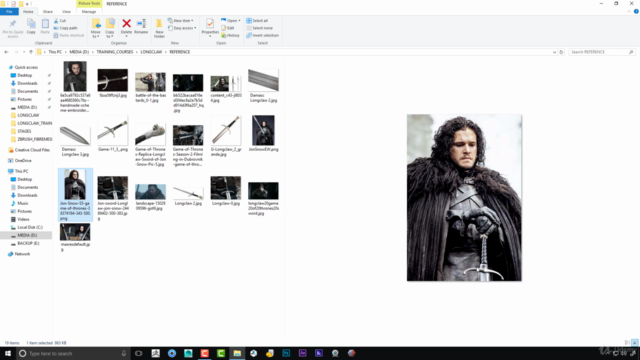This screenshot has width=640, height=360.
Task: Click the Paste ribbon icon
Action: point(45,27)
